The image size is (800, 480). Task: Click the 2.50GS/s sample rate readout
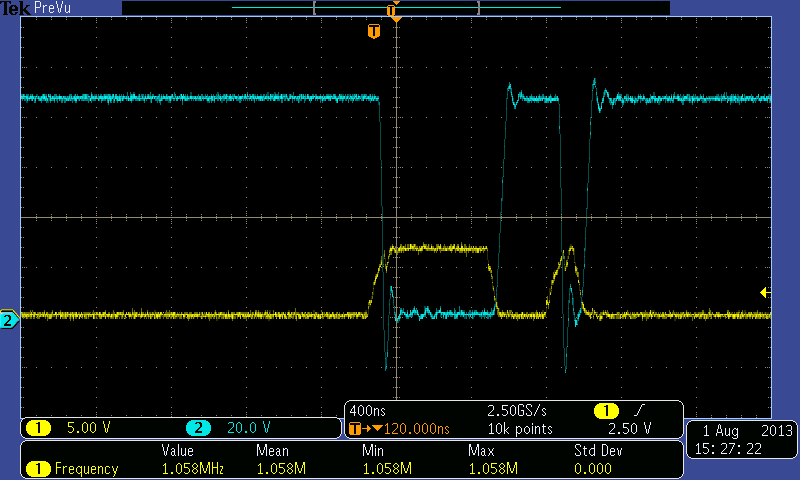517,411
